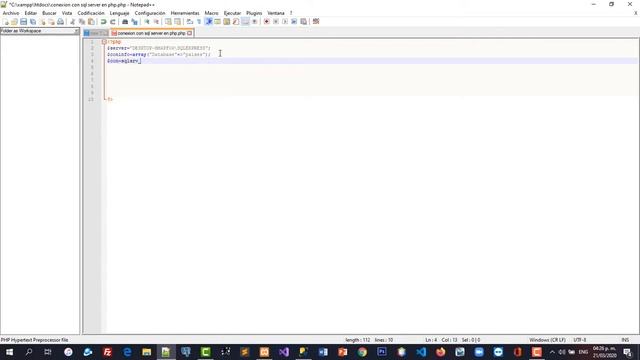This screenshot has height=360, width=640.
Task: Click the Paste toolbar icon
Action: (91, 22)
